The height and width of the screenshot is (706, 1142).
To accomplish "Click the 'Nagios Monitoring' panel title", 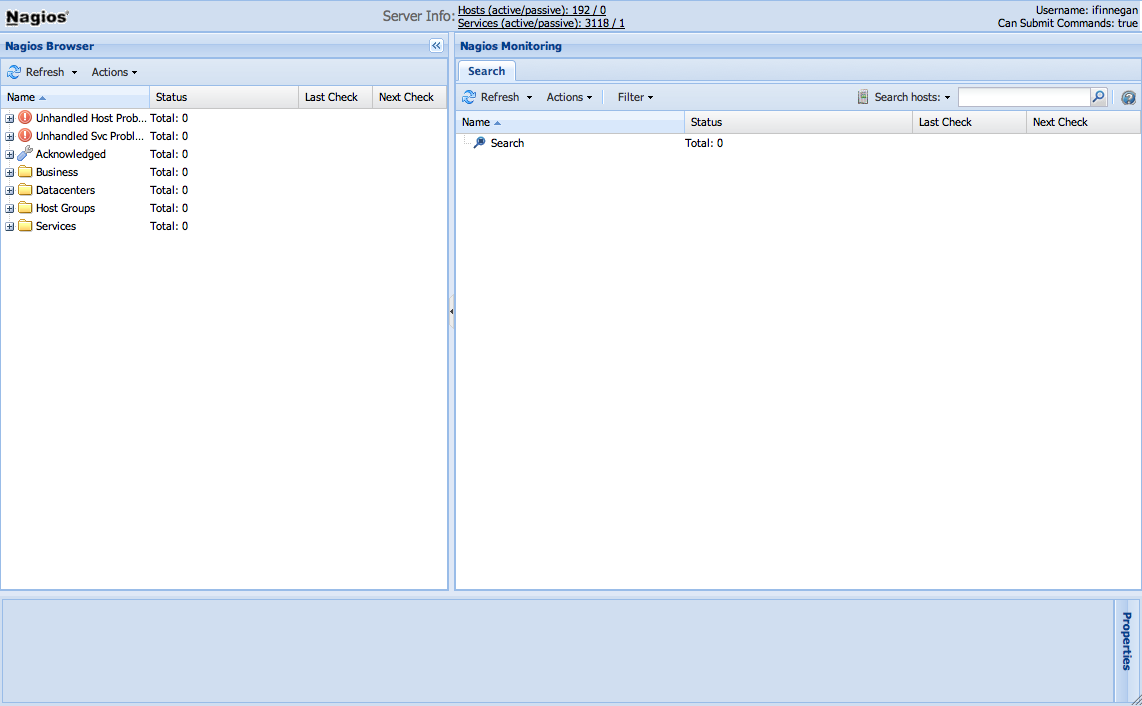I will [511, 46].
